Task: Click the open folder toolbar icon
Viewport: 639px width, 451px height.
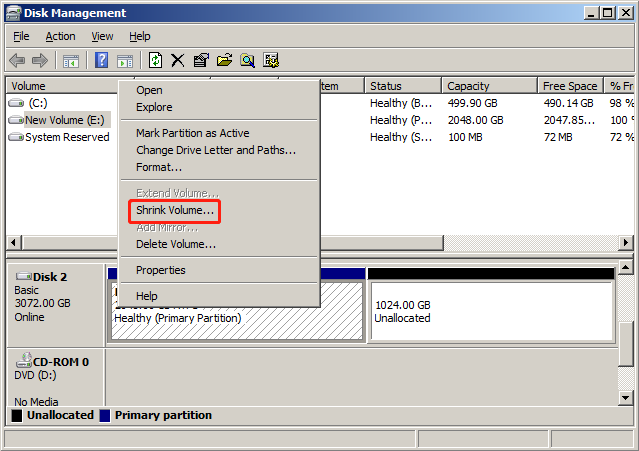Action: (x=224, y=61)
